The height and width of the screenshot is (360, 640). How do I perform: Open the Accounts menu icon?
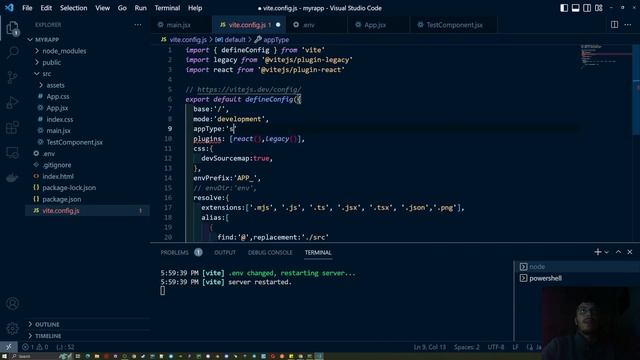[13, 303]
